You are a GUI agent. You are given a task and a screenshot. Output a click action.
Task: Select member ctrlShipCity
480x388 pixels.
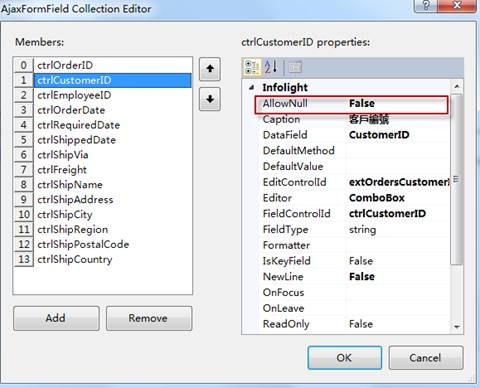(103, 215)
